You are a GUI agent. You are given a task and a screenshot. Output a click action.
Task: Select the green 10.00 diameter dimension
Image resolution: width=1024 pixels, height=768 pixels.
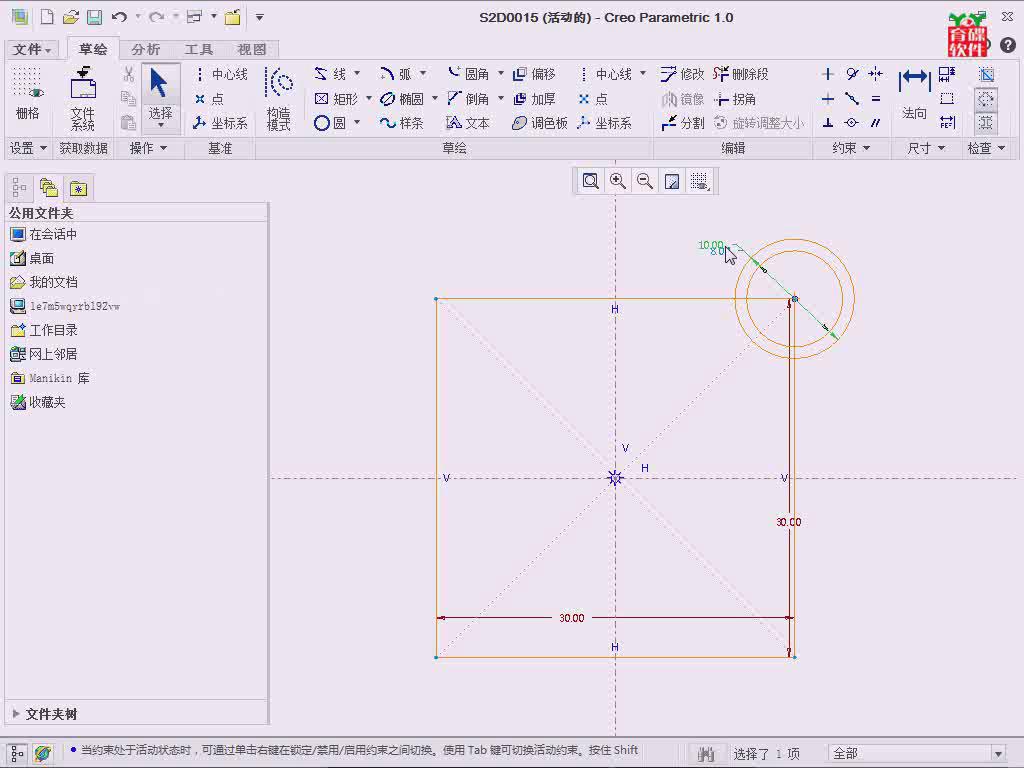click(711, 245)
